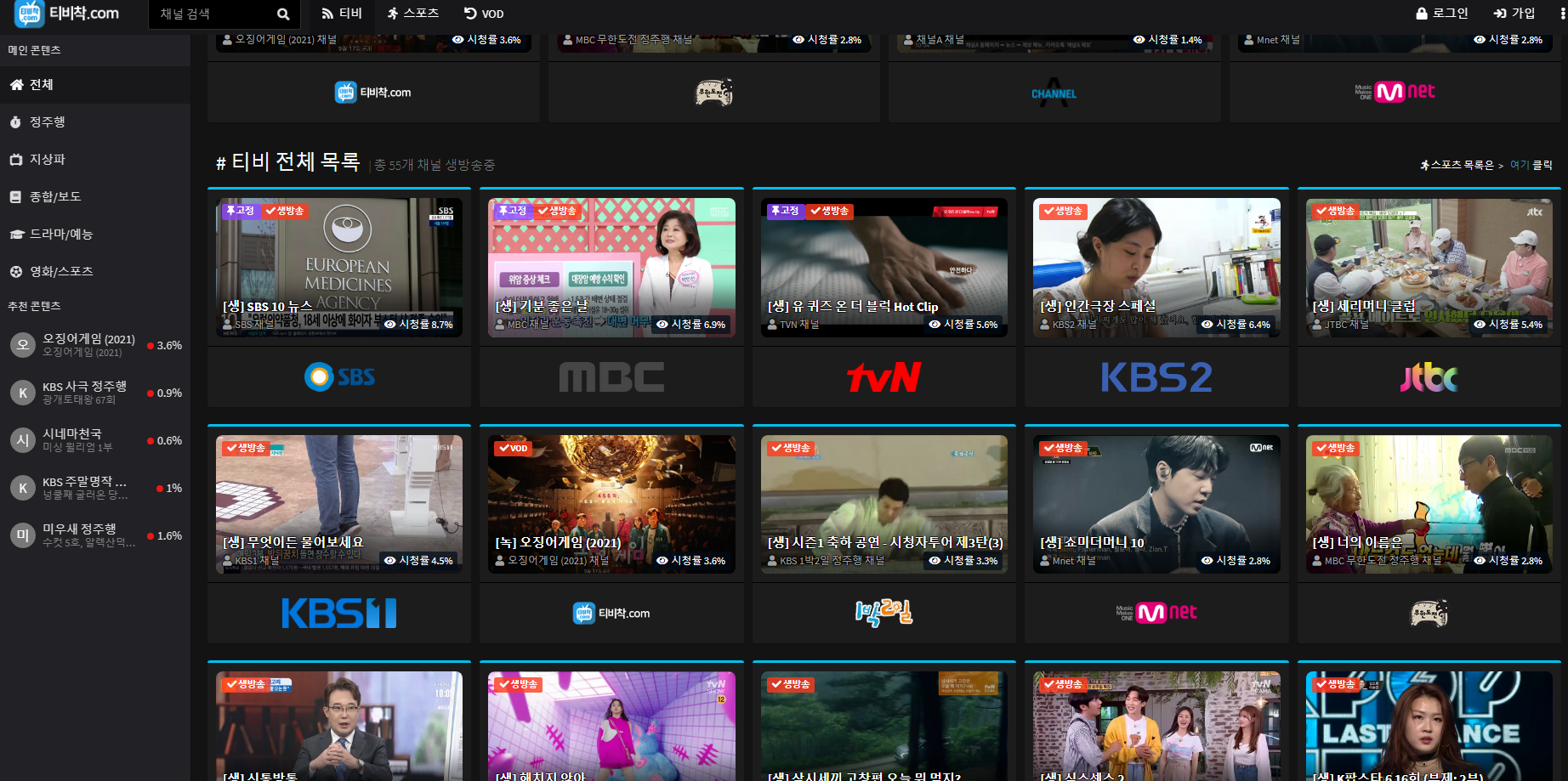Open SBS 10 뉴스 live thumbnail
The width and height of the screenshot is (1568, 781).
coord(339,267)
